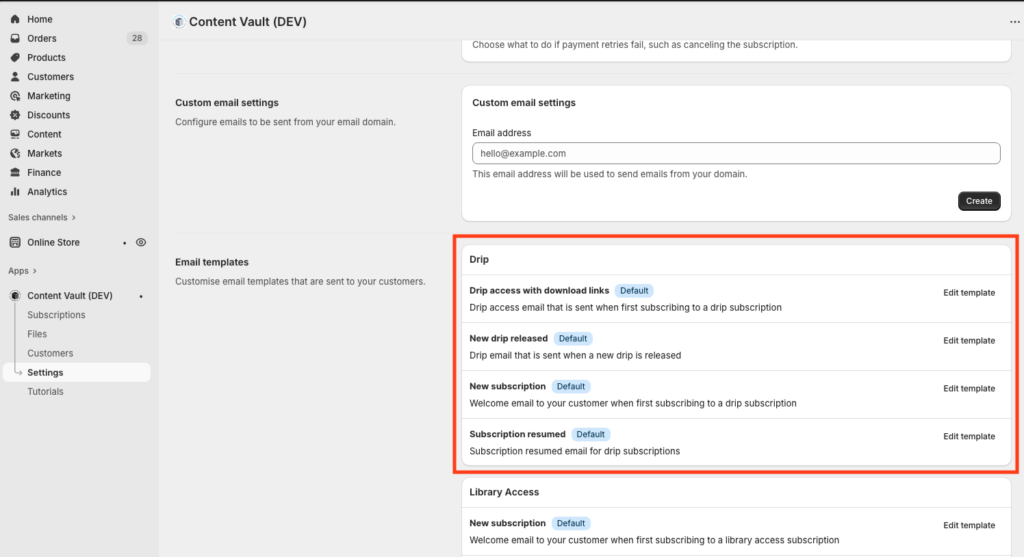Edit template for Drip access with download links
Viewport: 1024px width, 557px height.
[969, 293]
